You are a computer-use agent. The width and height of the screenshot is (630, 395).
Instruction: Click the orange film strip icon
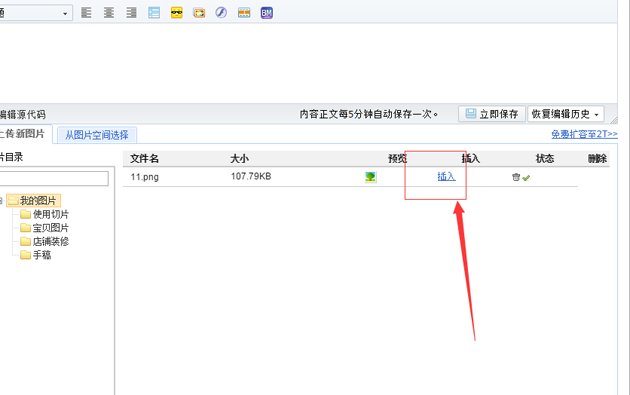[x=244, y=13]
